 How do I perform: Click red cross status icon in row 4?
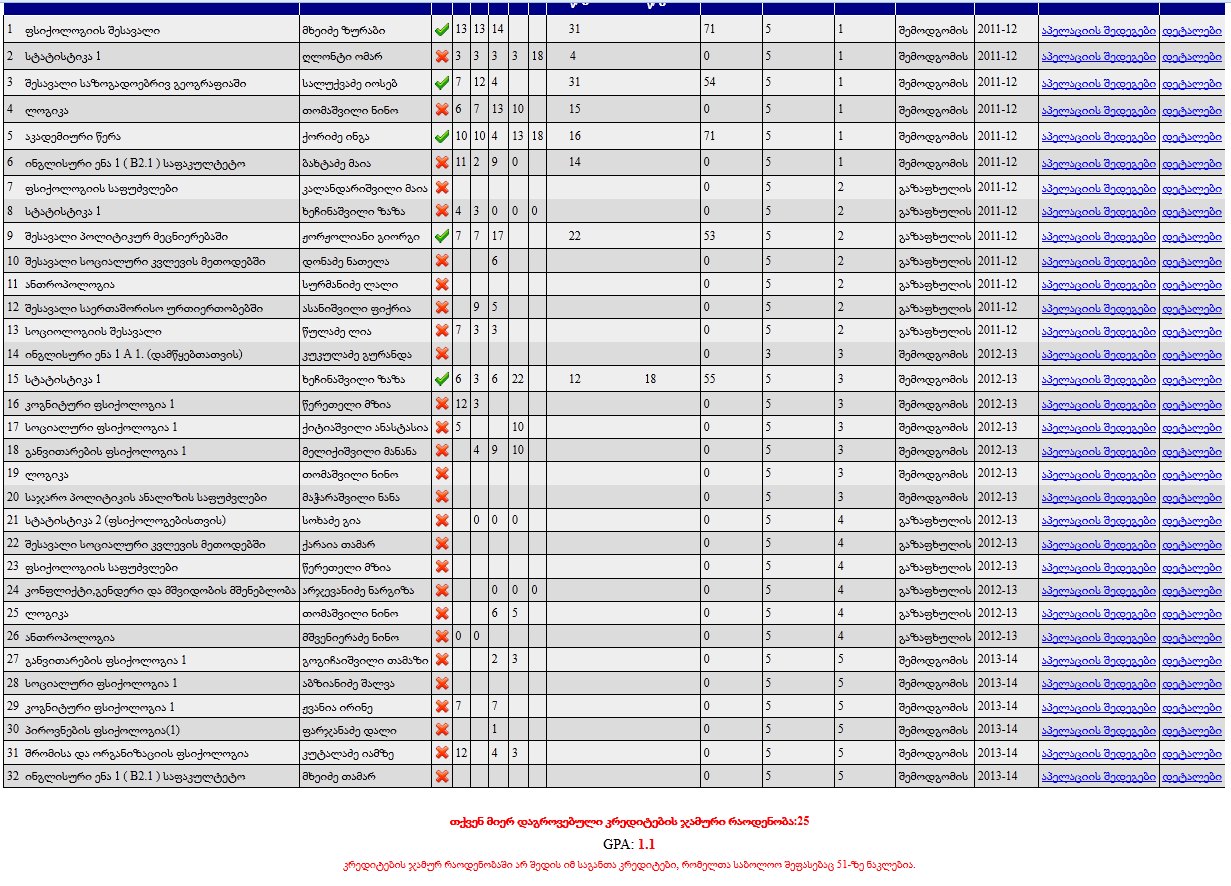441,109
